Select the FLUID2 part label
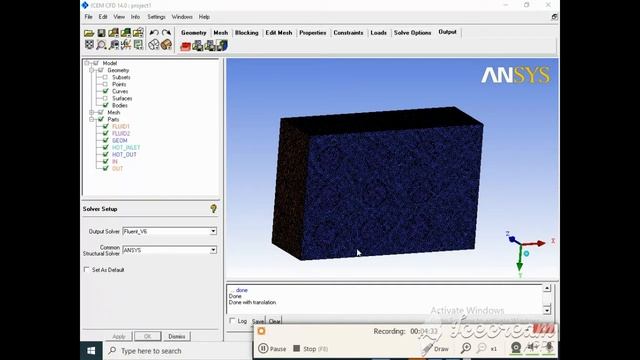The width and height of the screenshot is (640, 360). tap(121, 133)
